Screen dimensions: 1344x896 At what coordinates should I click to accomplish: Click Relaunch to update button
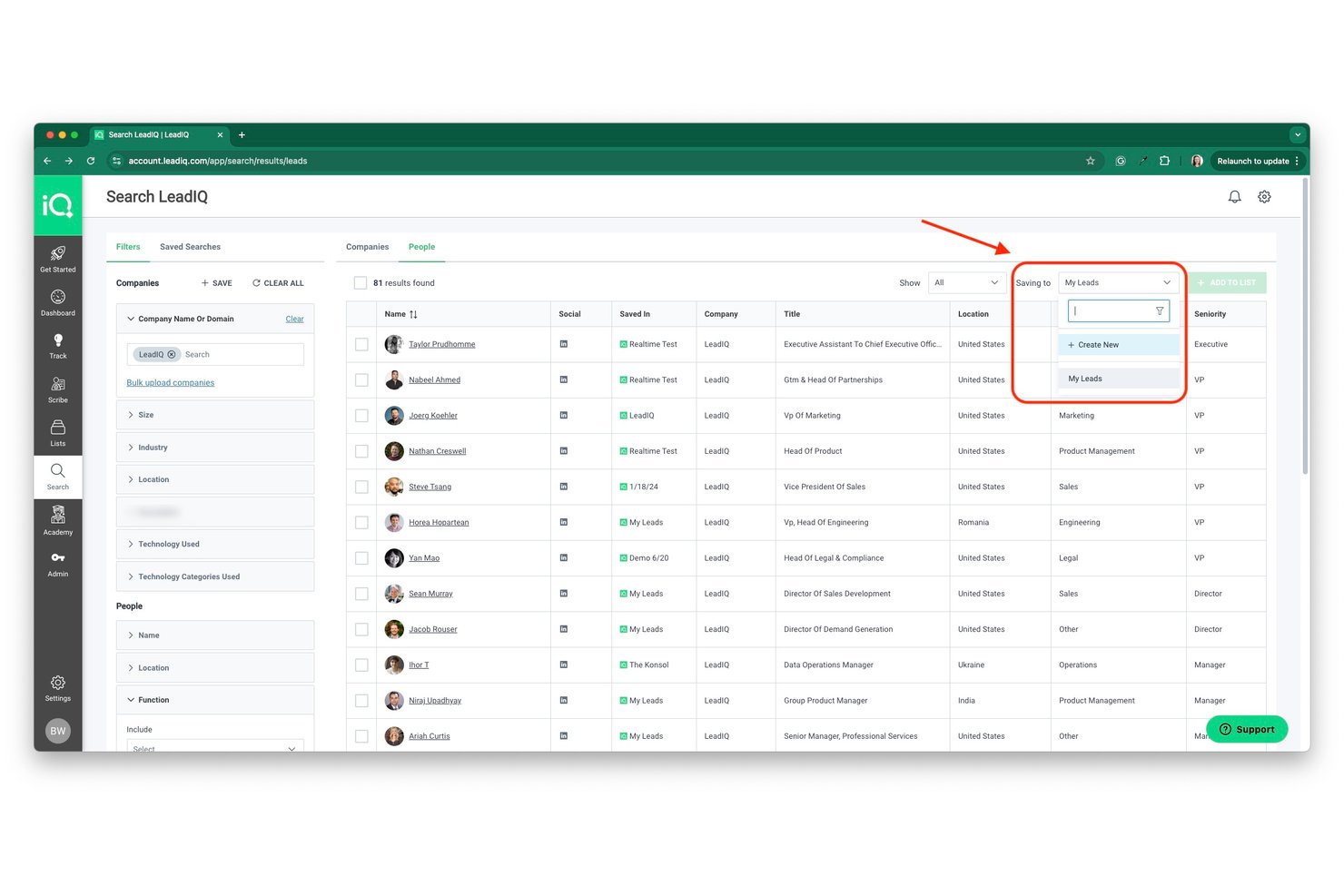(1259, 161)
